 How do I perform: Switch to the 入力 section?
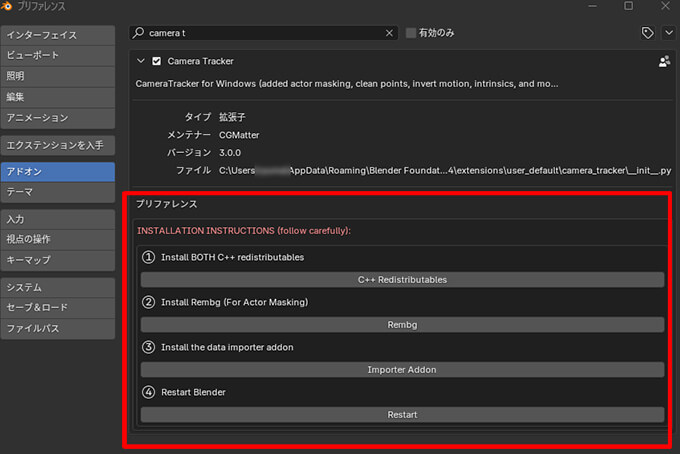click(x=58, y=219)
